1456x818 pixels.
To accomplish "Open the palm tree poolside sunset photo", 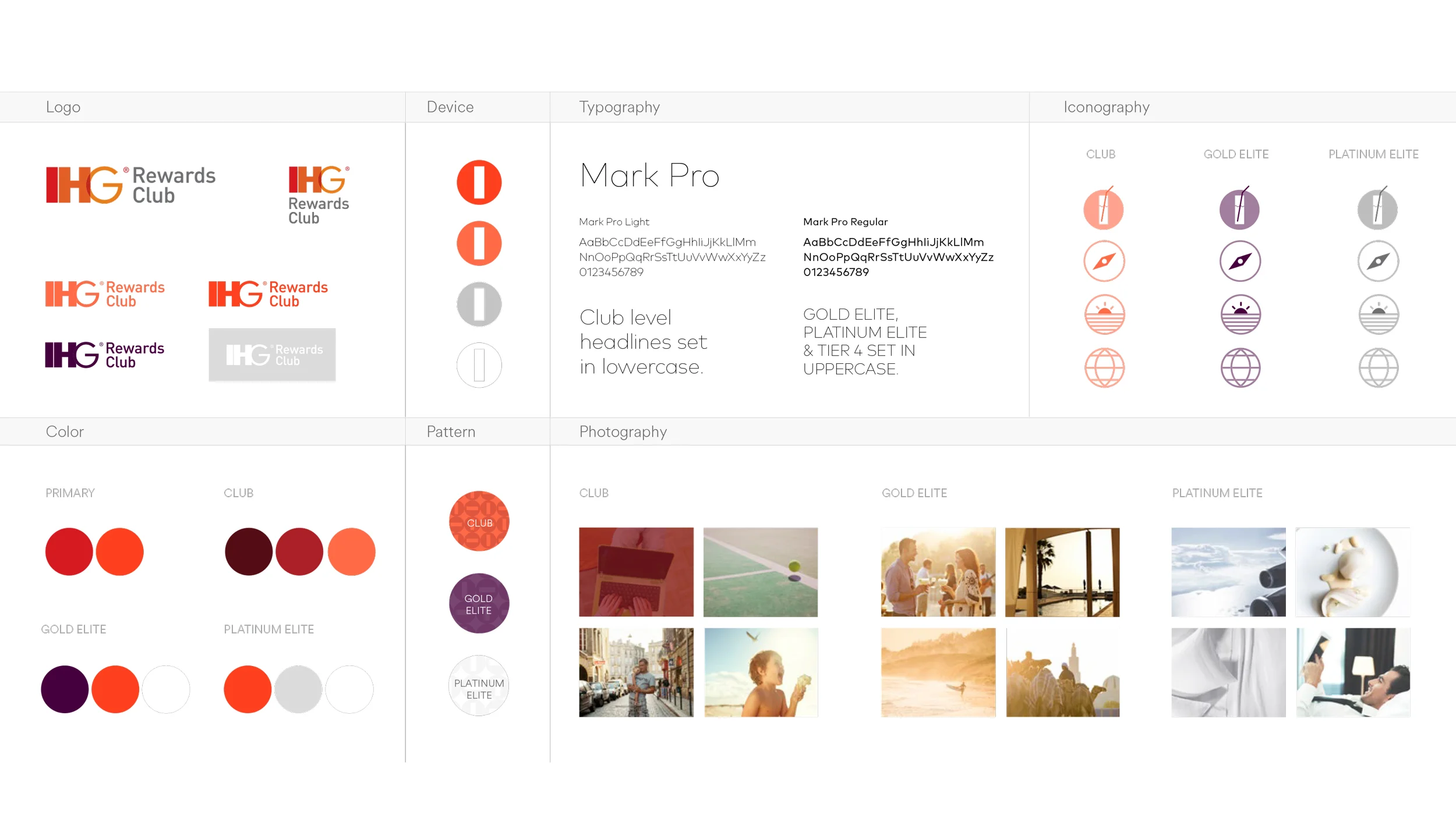I will pos(1062,572).
